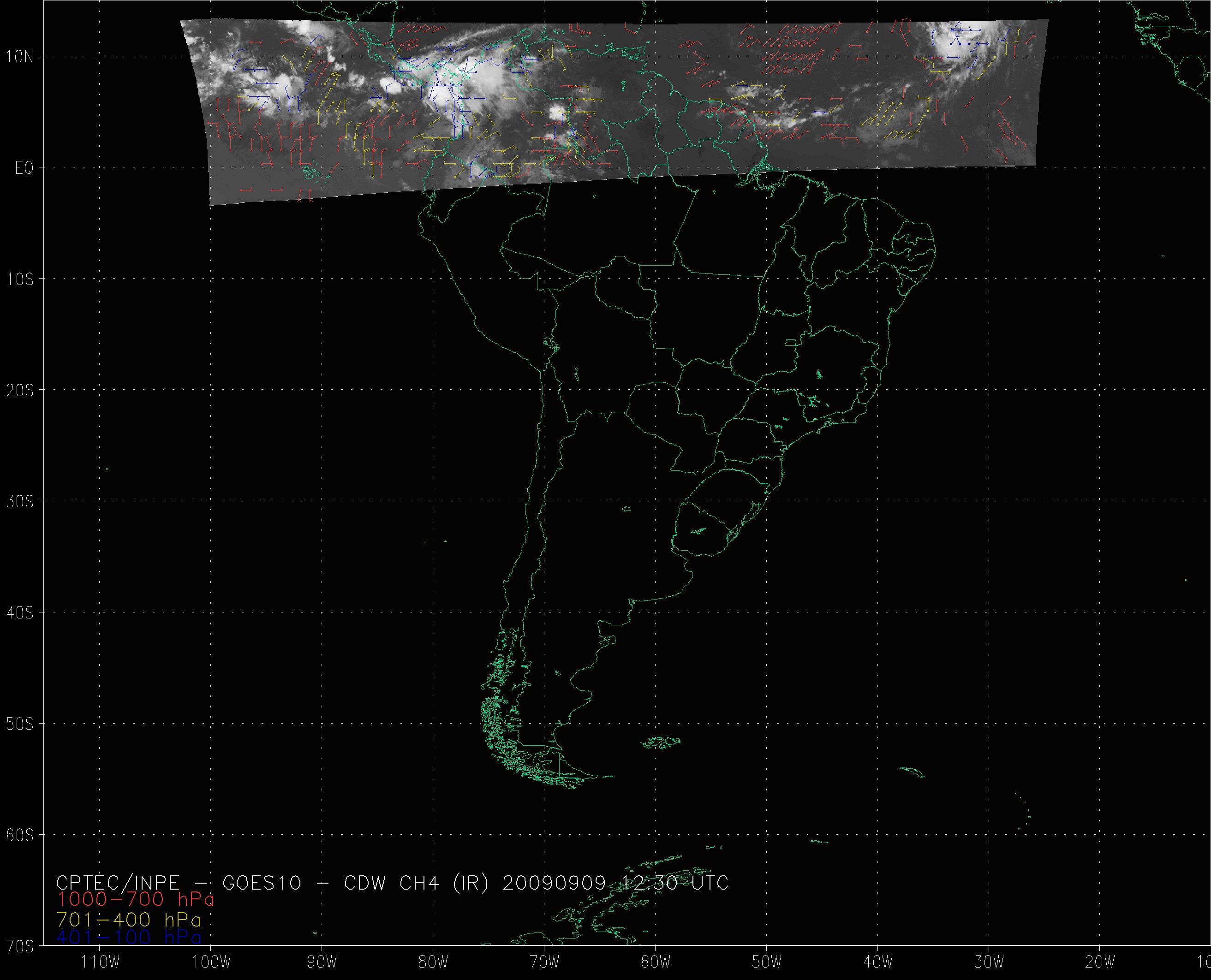This screenshot has width=1211, height=980.
Task: Click the 100W longitude label
Action: pos(211,962)
